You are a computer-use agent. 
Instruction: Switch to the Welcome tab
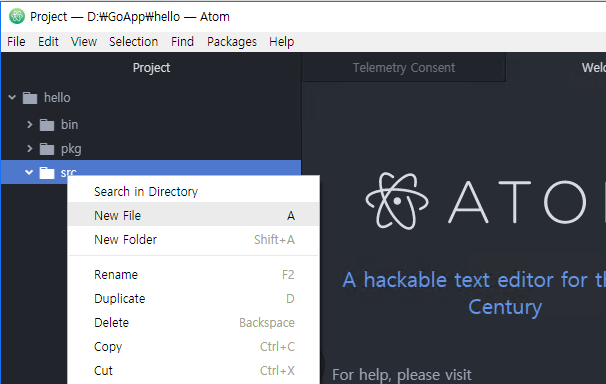click(556, 68)
